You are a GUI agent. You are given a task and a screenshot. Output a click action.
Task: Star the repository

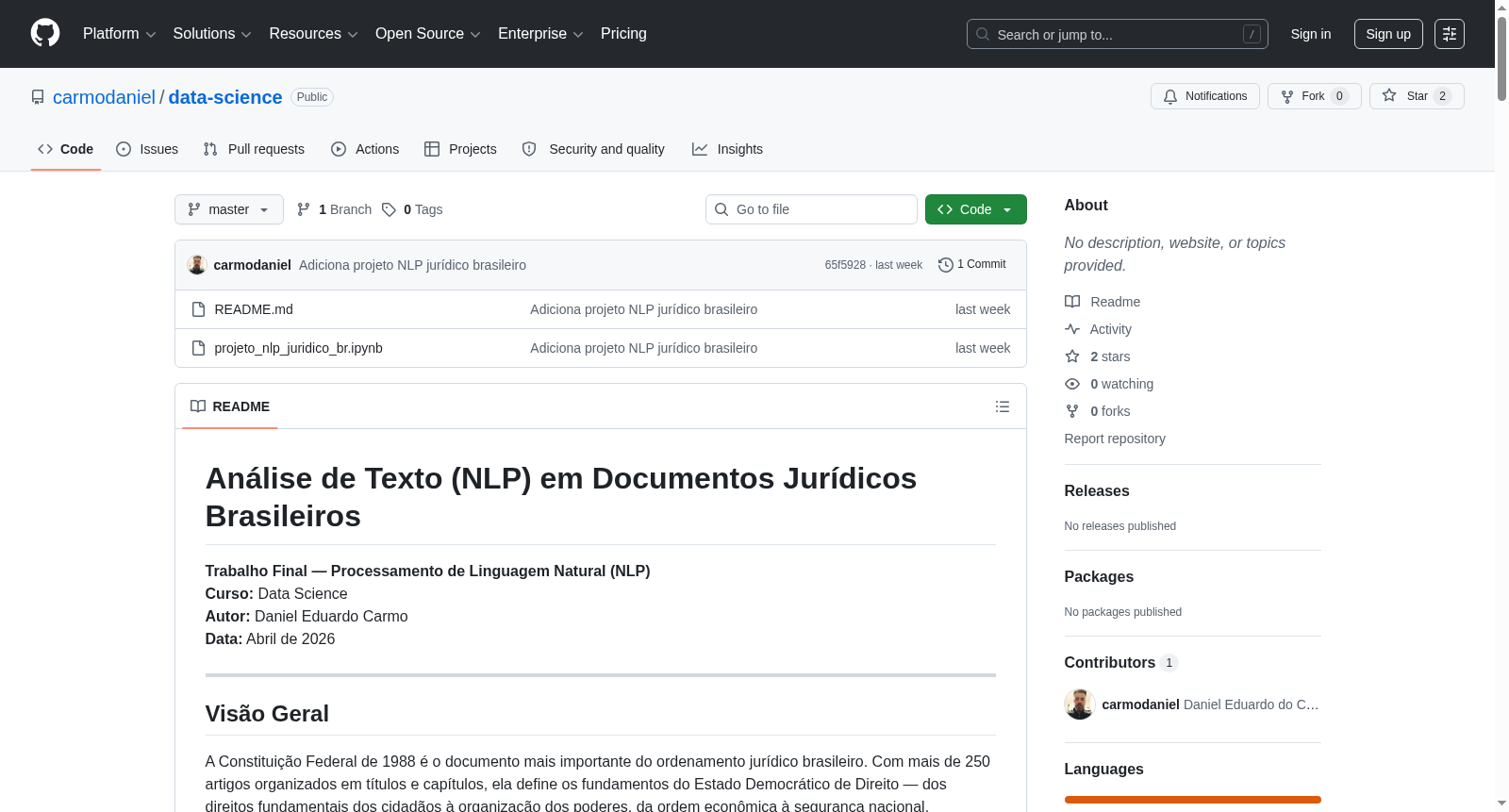click(x=1416, y=96)
